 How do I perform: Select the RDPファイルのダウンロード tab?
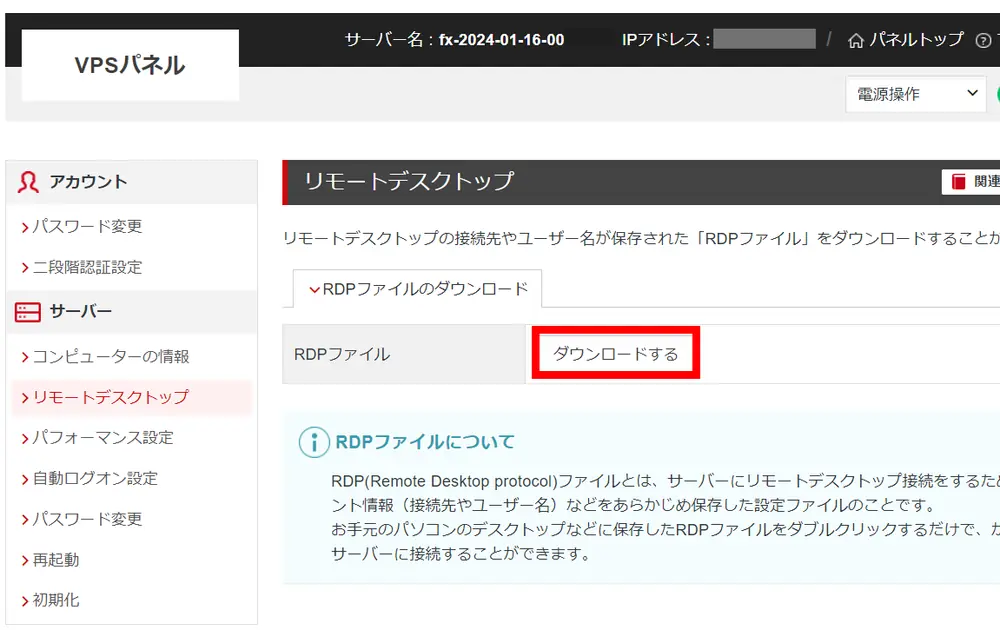pyautogui.click(x=420, y=289)
